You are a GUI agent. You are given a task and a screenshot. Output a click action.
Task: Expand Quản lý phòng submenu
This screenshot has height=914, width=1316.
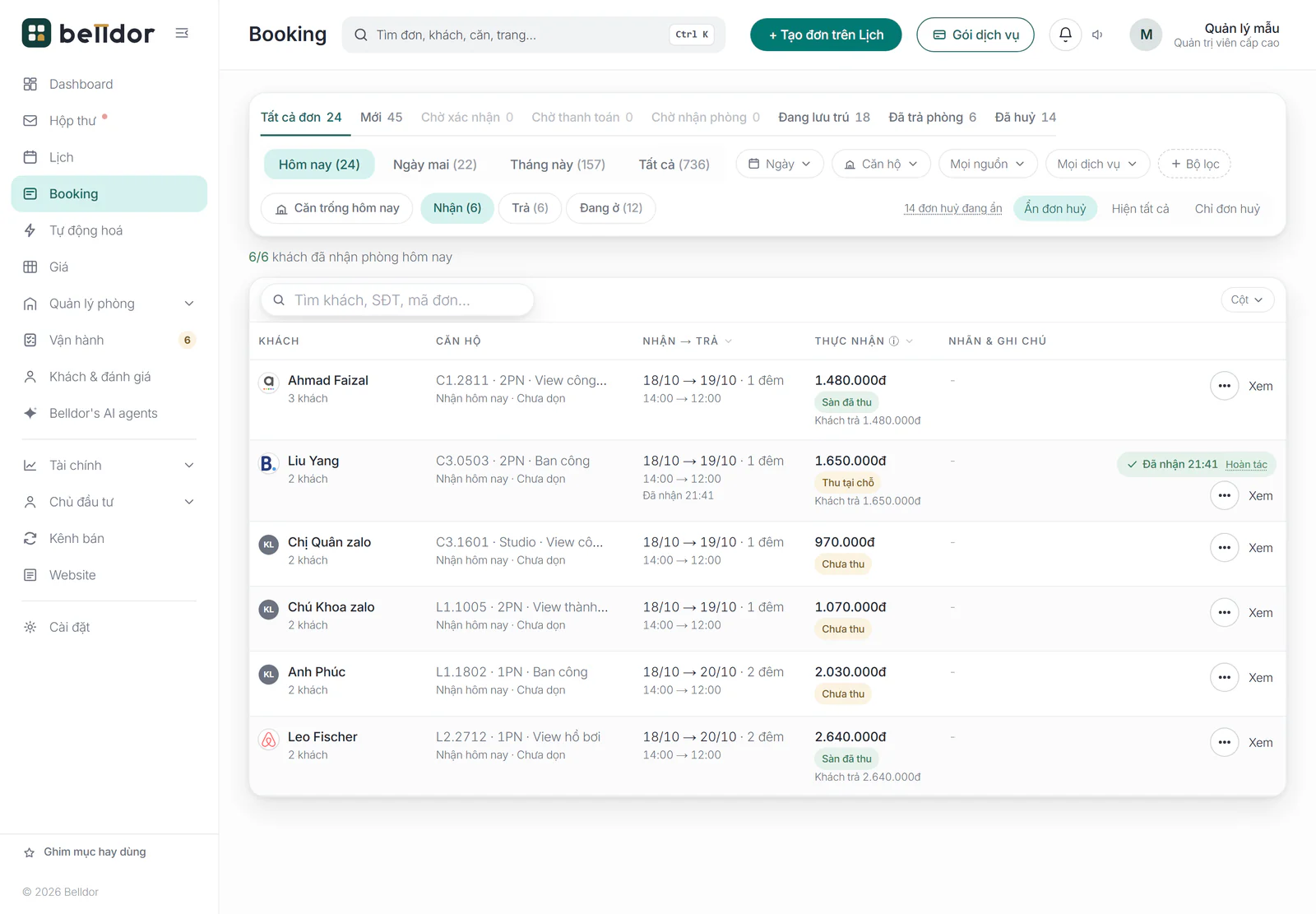[109, 304]
